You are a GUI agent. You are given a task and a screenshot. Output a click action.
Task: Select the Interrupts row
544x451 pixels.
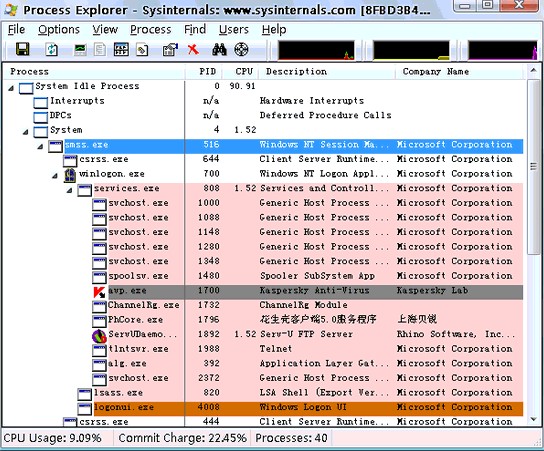point(278,102)
